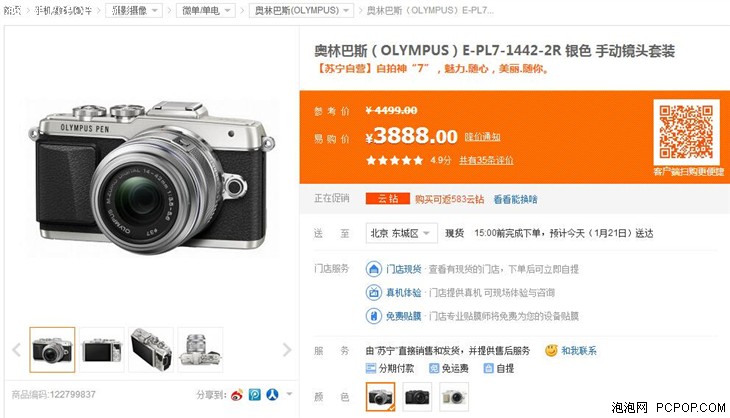Screen dimensions: 730x418
Task: Open the 微单/单电 breadcrumb category
Action: click(x=206, y=10)
